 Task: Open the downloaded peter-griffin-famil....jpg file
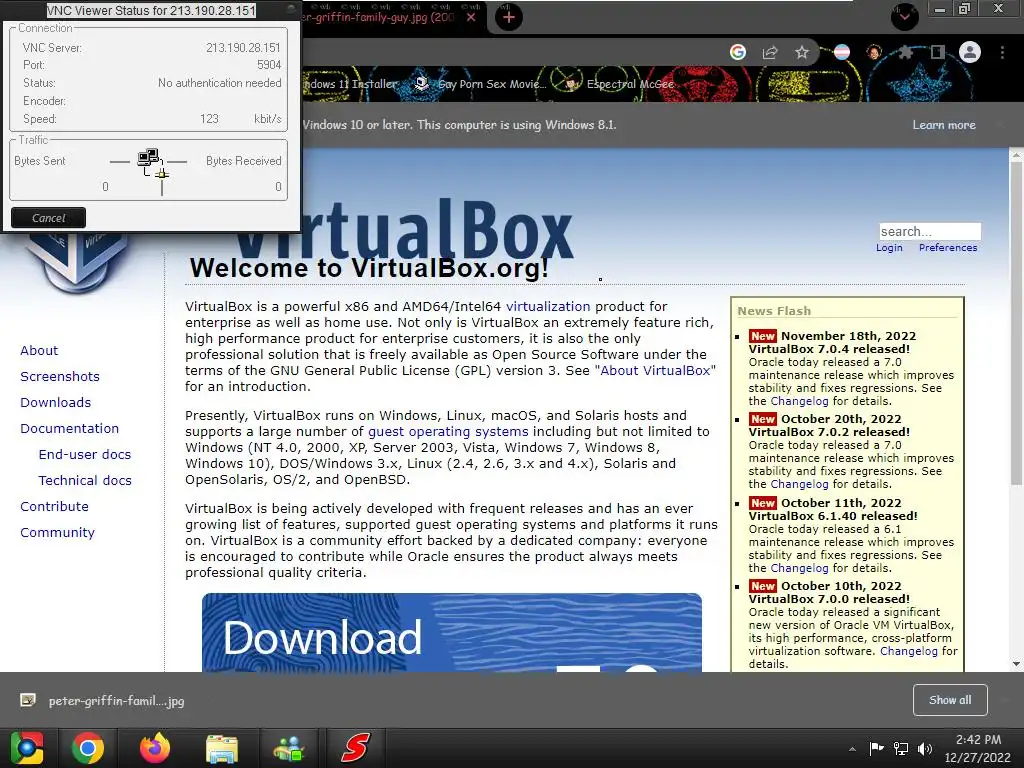[x=116, y=701]
